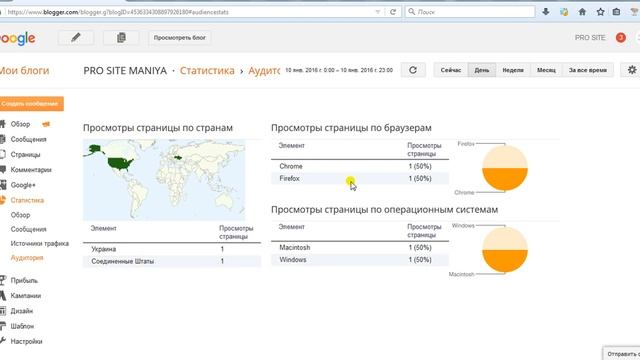Open the posts list pages icon
This screenshot has height=360, width=640.
[121, 38]
